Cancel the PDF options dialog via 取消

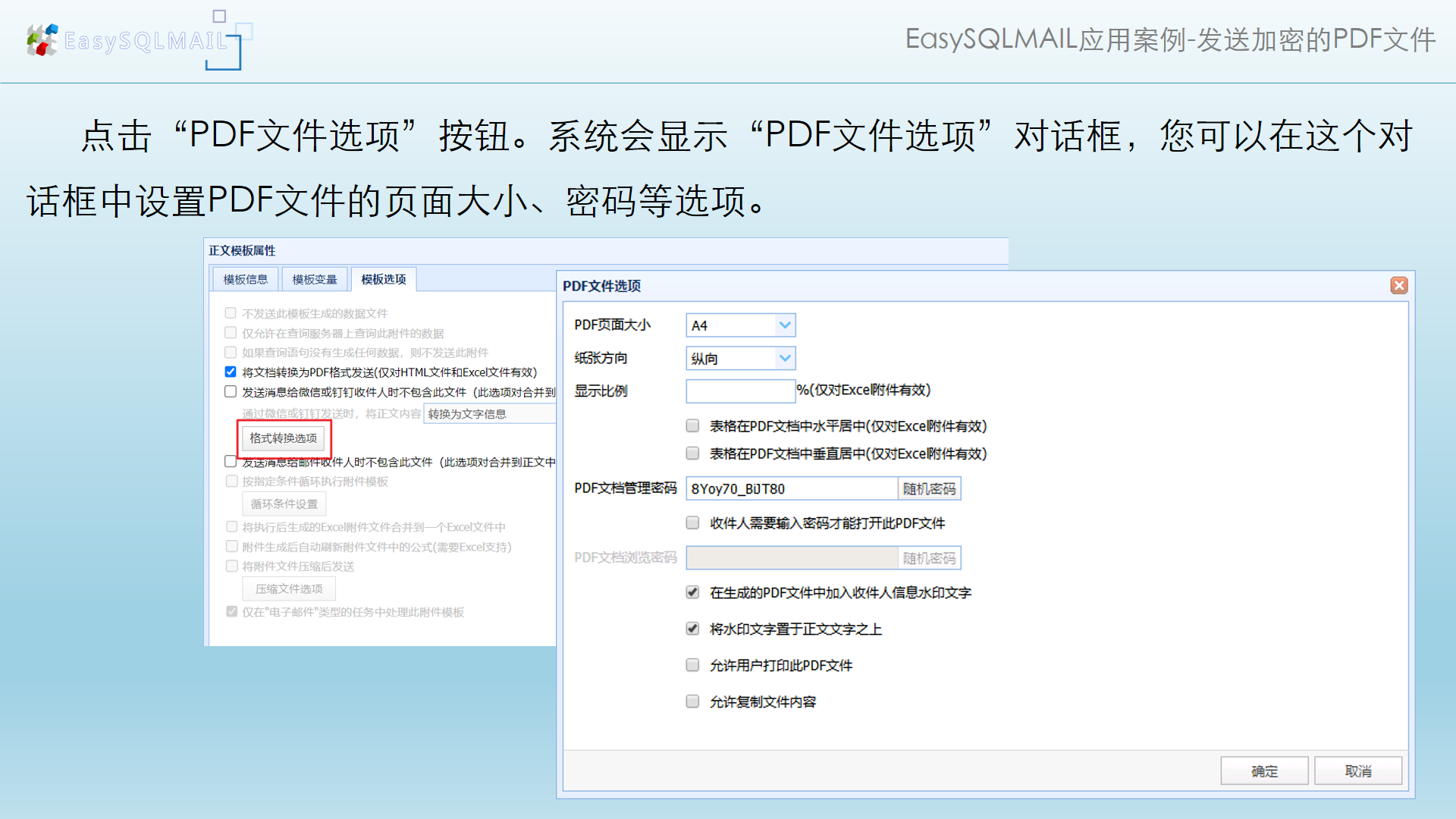(1357, 770)
